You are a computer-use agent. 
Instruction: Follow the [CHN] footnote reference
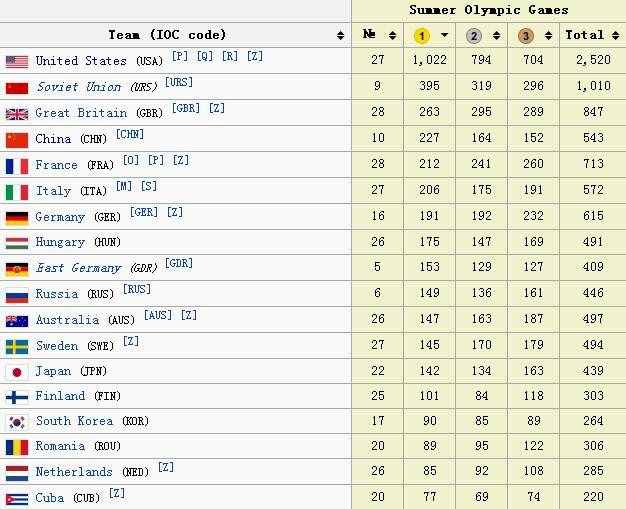(x=130, y=134)
